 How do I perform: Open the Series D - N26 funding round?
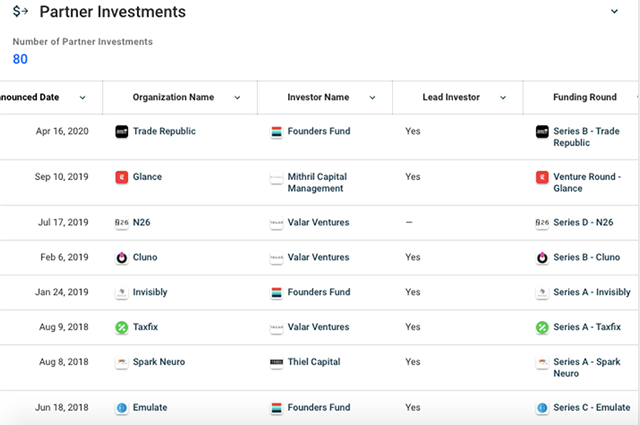coord(583,222)
